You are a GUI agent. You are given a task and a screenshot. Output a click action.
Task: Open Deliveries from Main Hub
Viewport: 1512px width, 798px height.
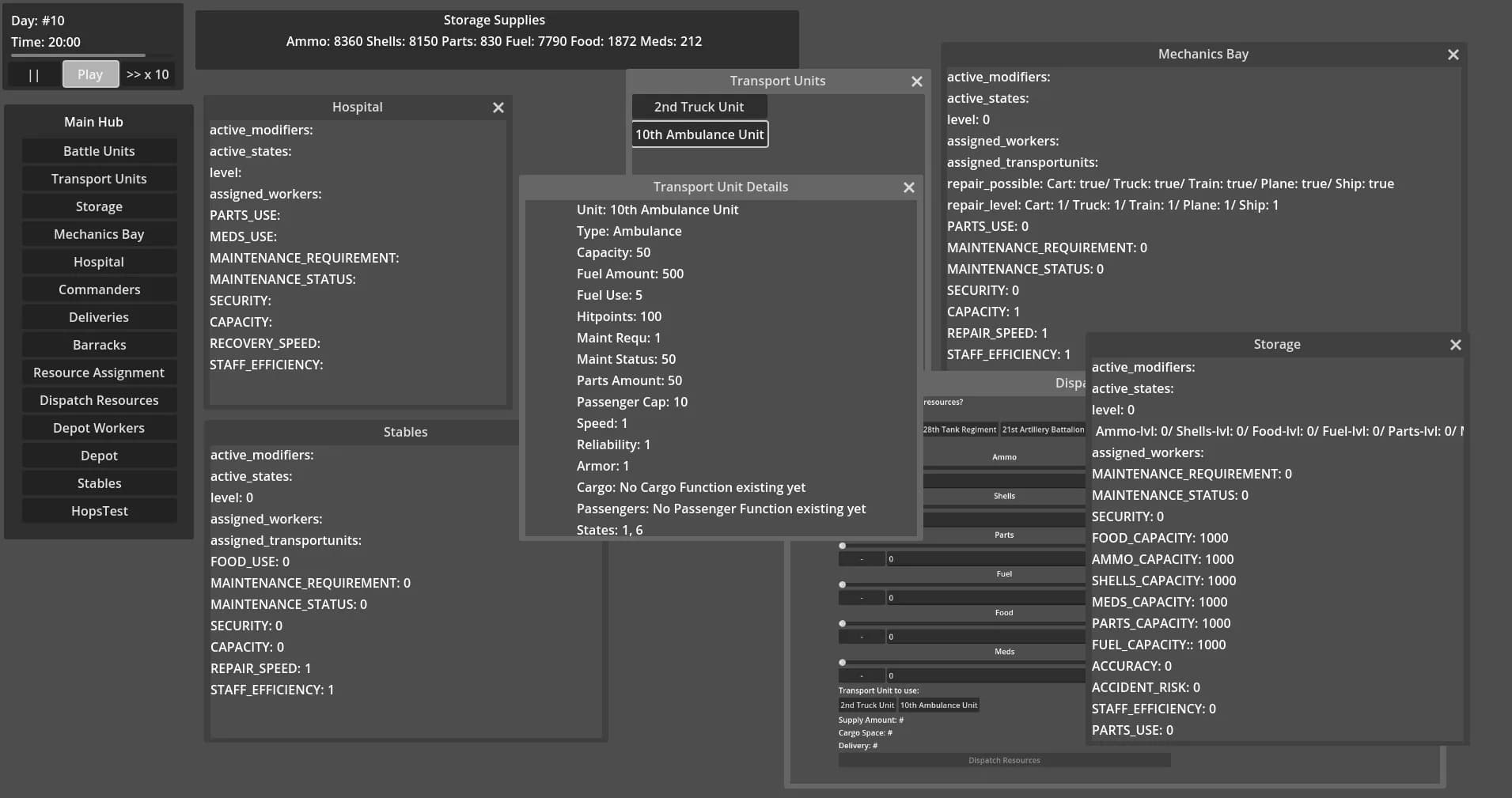(x=99, y=317)
